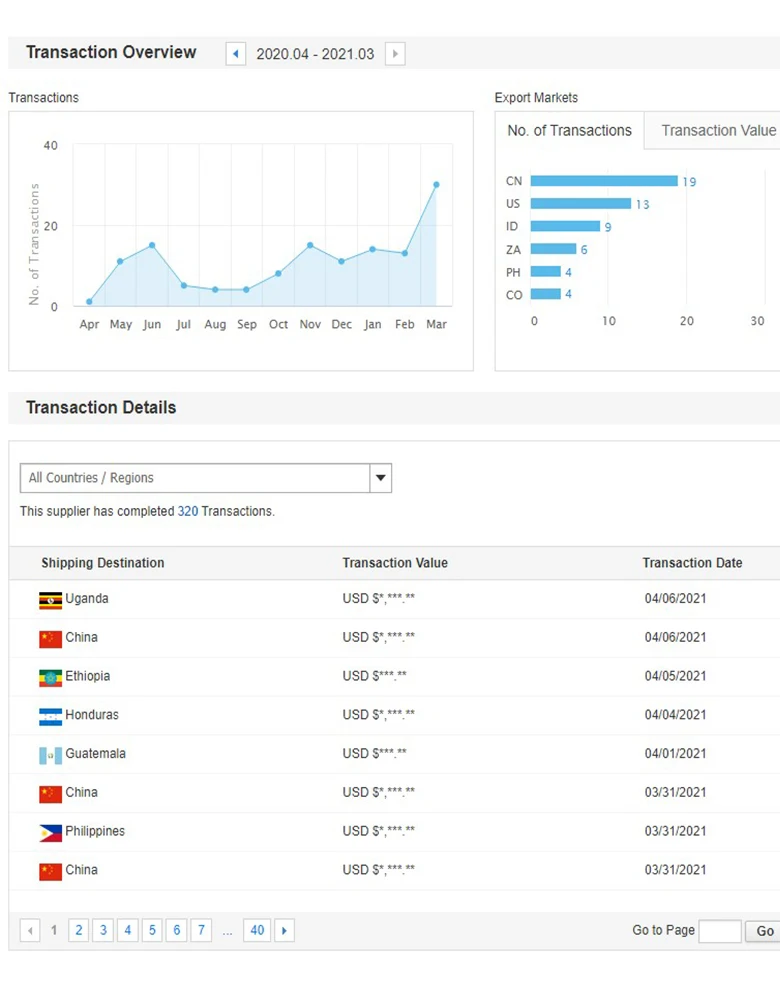Open page 2 of transaction details
780x996 pixels.
point(78,931)
